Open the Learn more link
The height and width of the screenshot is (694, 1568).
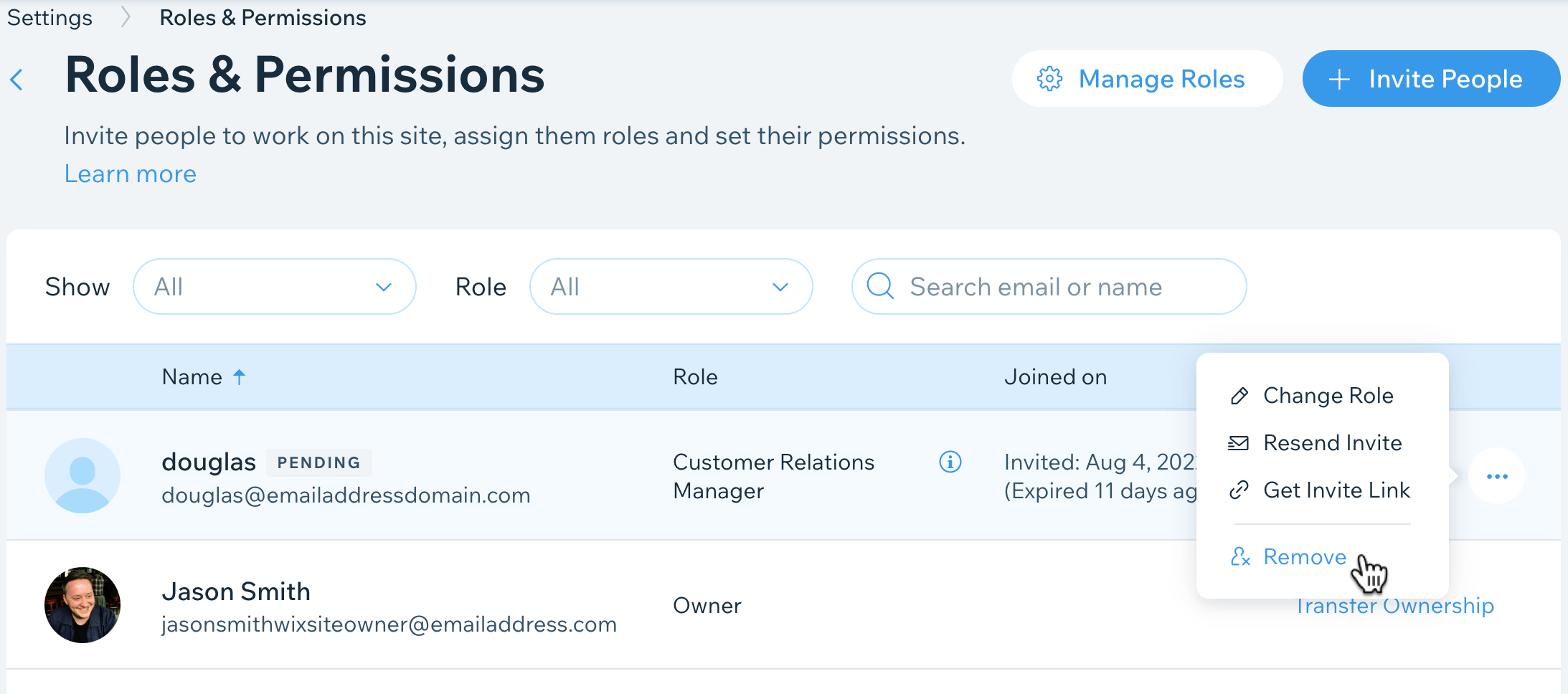[130, 174]
